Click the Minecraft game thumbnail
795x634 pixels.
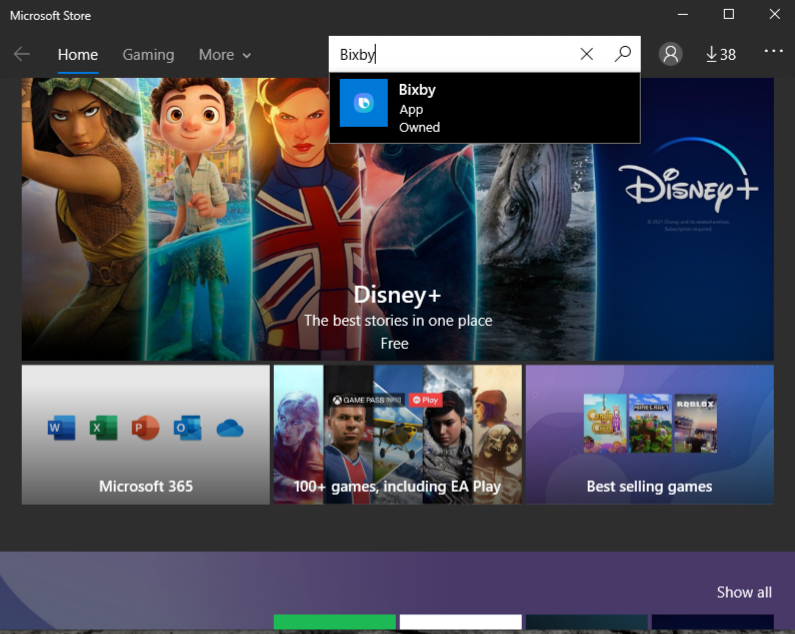pyautogui.click(x=650, y=424)
